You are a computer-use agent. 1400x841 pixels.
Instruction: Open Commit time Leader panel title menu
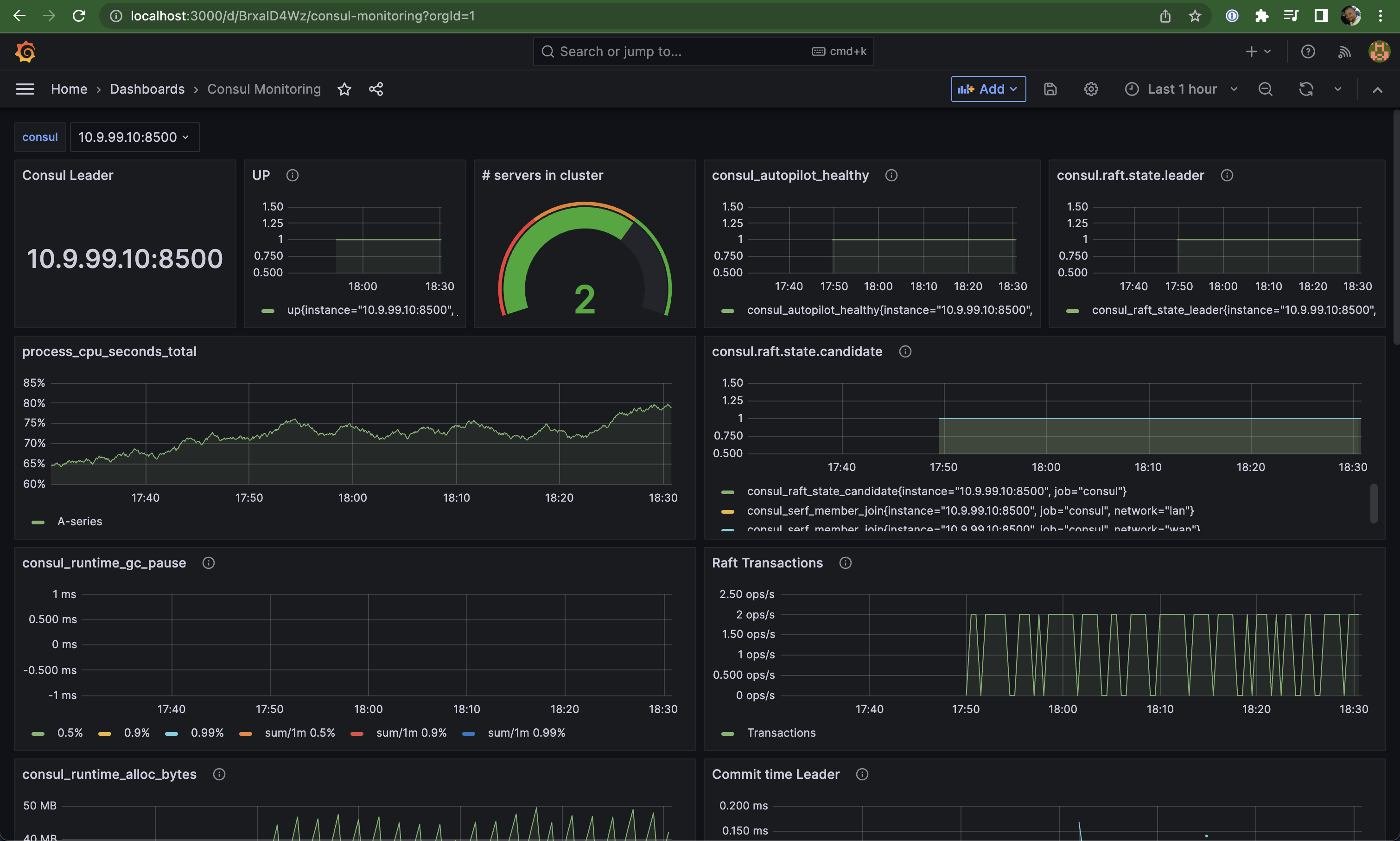click(x=776, y=774)
